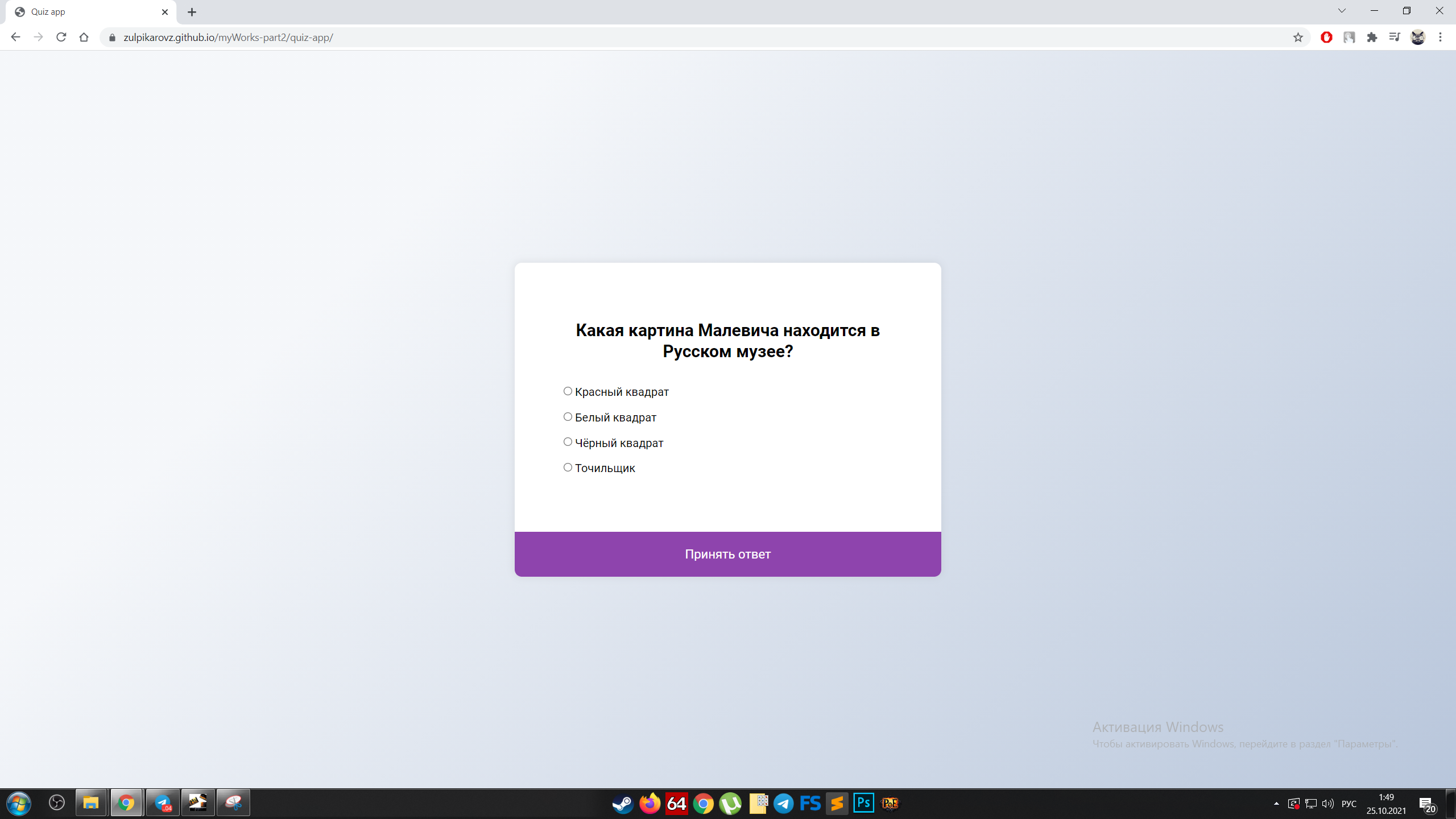Click the «Принять ответ» button

(x=727, y=553)
